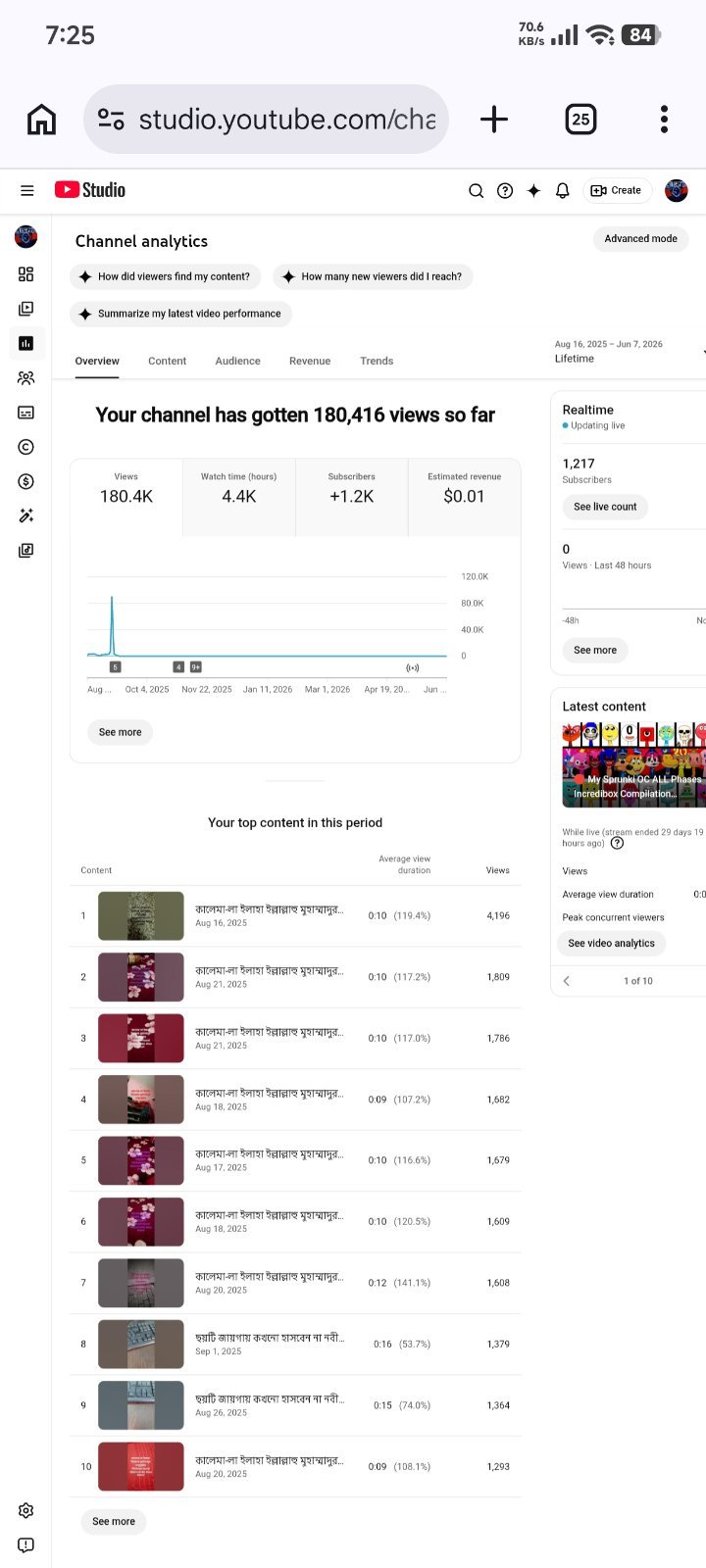Open Community icon in sidebar
Screen dimensions: 706x1568
[26, 378]
